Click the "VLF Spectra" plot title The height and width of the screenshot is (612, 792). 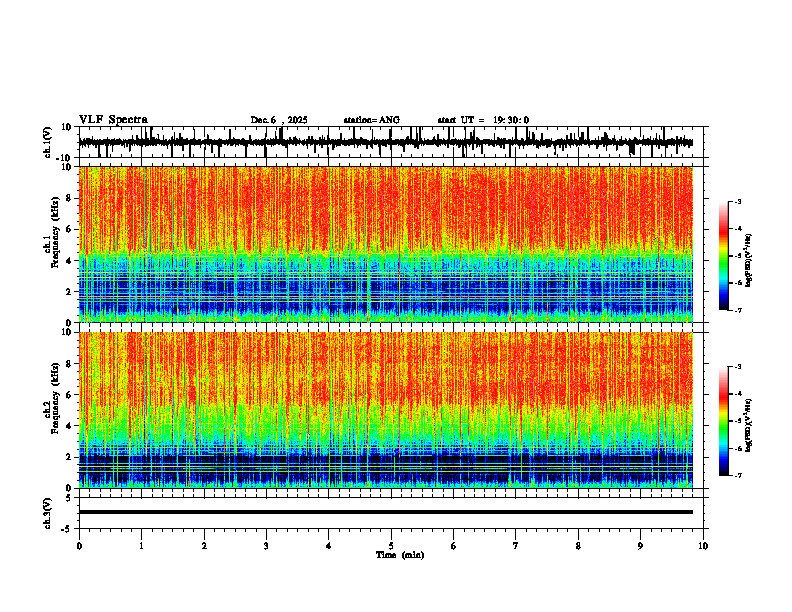[x=113, y=120]
